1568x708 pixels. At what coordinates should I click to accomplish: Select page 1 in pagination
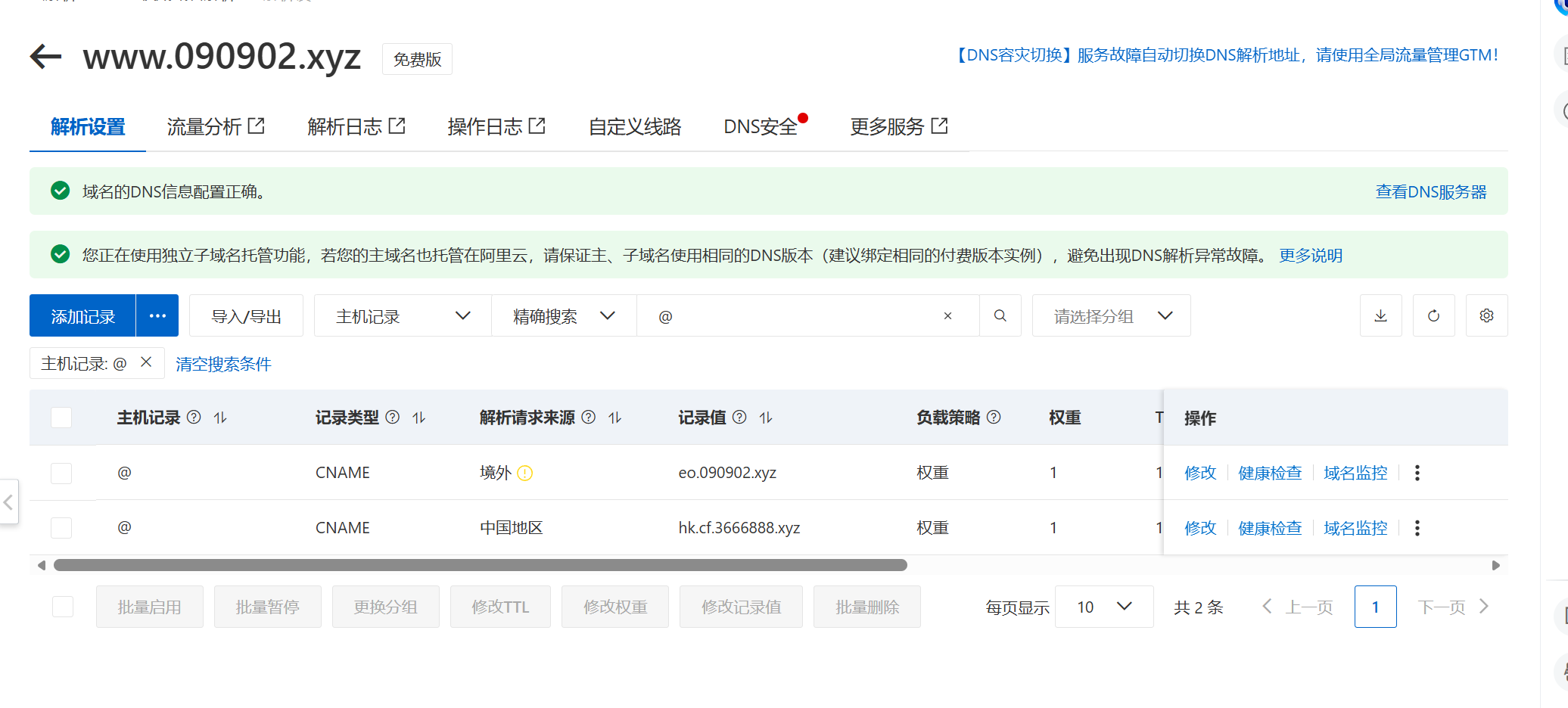1375,607
